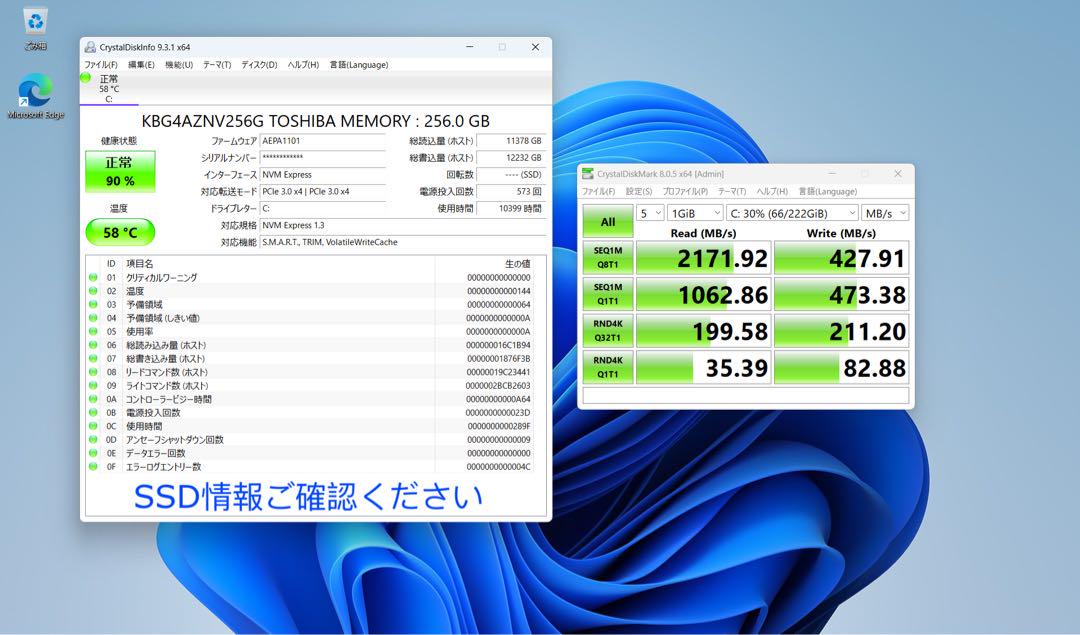Open 言語(Language) menu in CrystalDiskInfo

click(359, 65)
